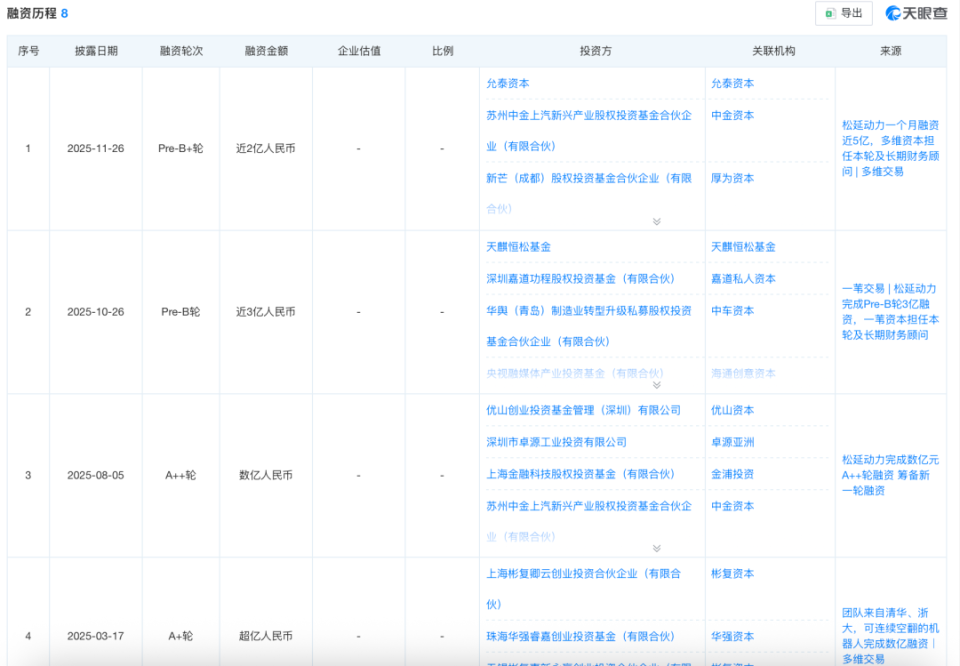Open the 中金资本 related institution link
This screenshot has height=666, width=960.
[x=733, y=116]
